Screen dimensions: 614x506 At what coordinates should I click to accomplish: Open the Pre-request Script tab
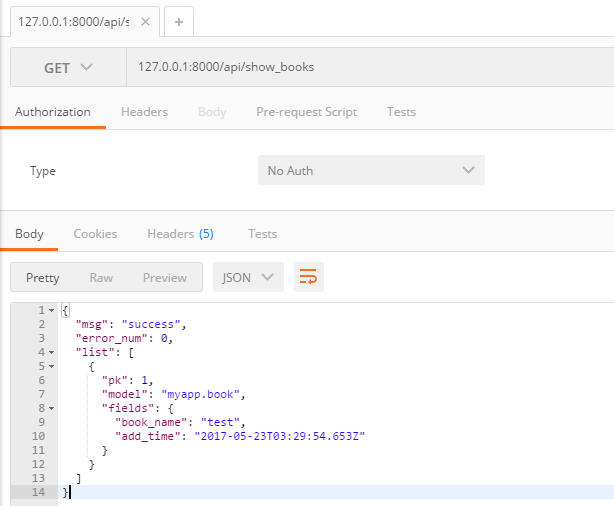click(306, 112)
